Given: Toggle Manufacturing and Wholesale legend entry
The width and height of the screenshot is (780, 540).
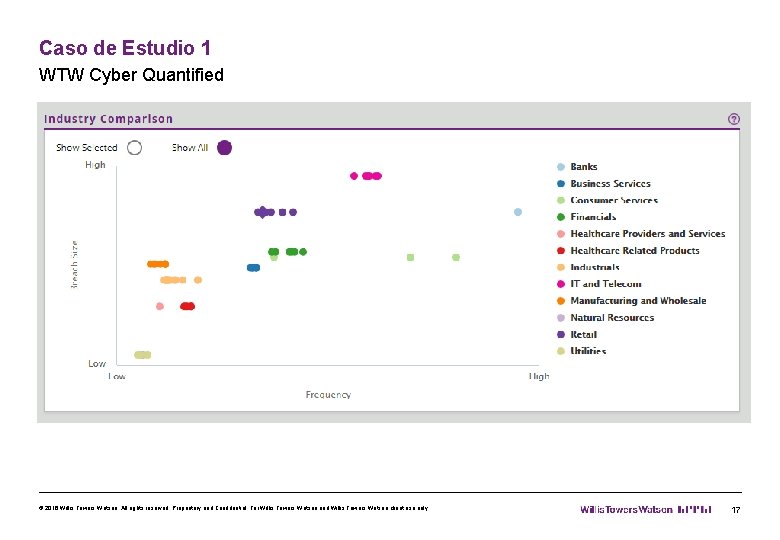Looking at the screenshot, I should click(x=631, y=301).
